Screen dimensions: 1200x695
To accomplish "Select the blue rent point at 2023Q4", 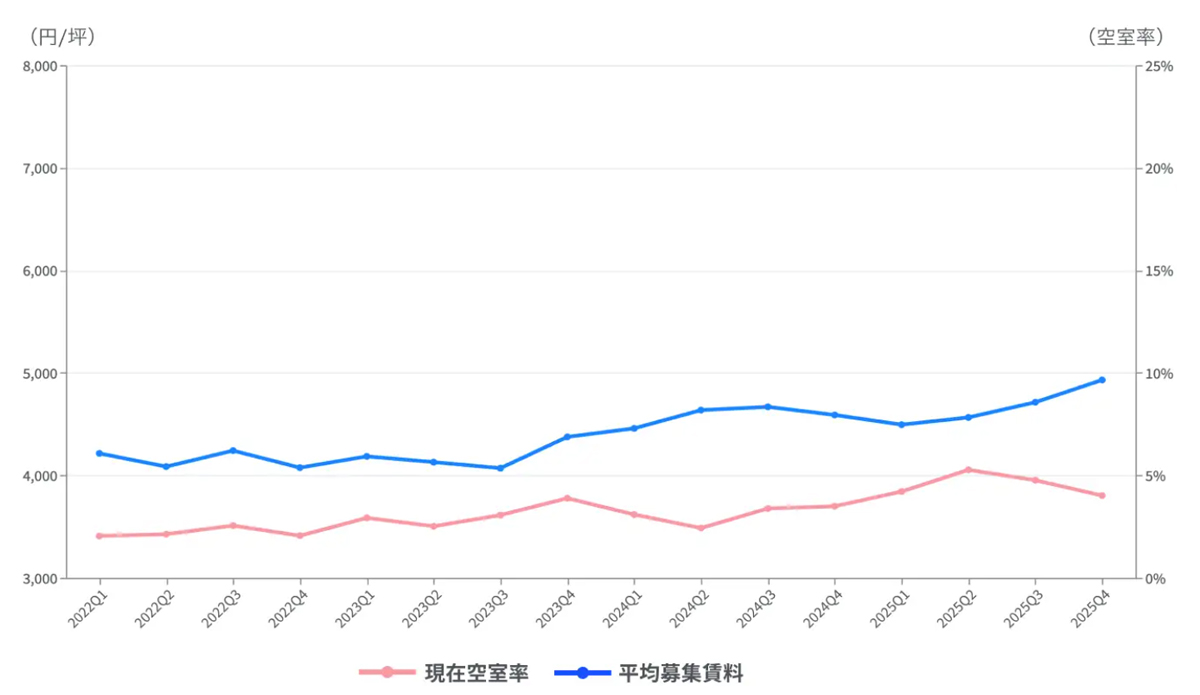I will coord(567,437).
